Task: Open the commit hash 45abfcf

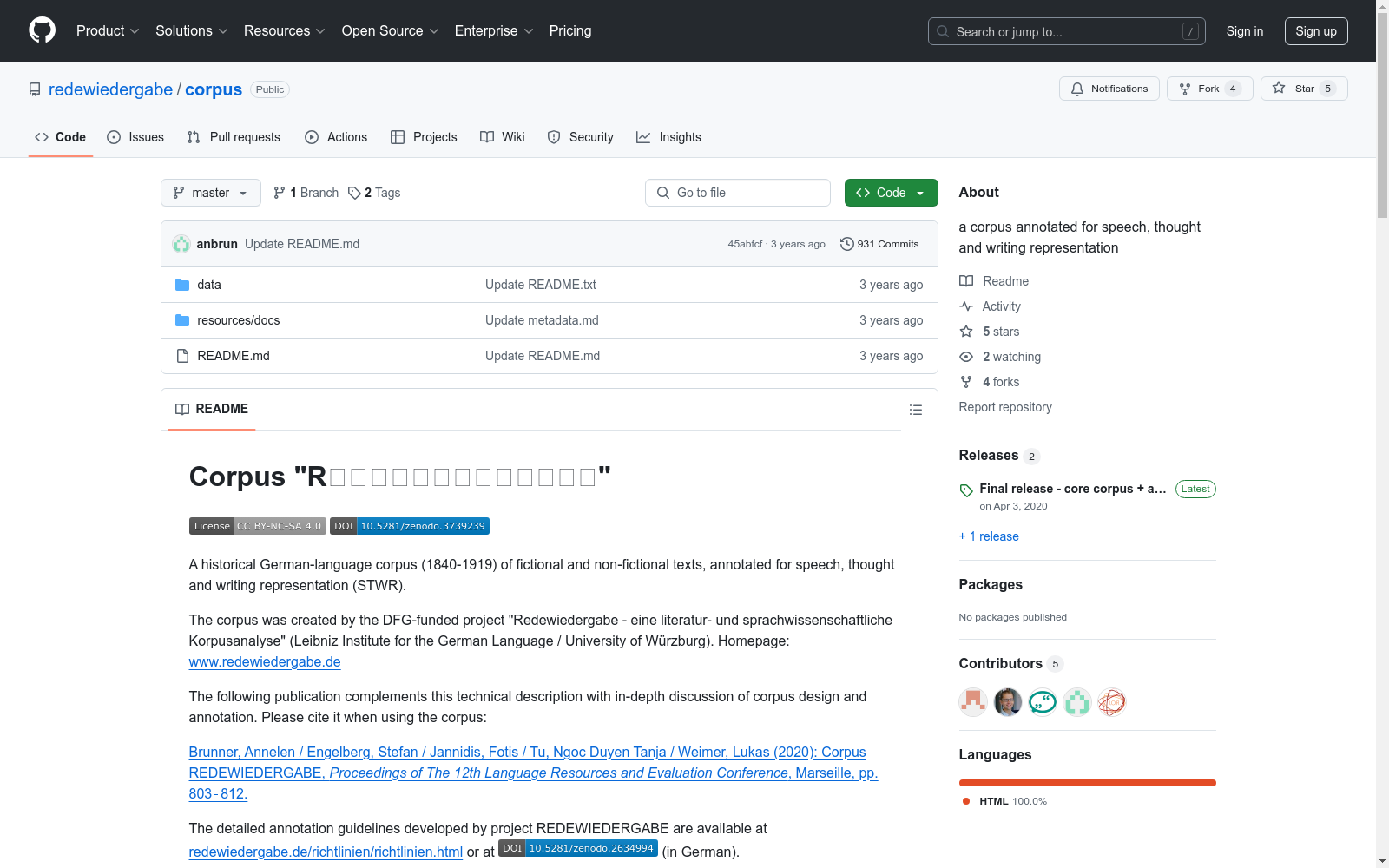Action: [x=745, y=244]
